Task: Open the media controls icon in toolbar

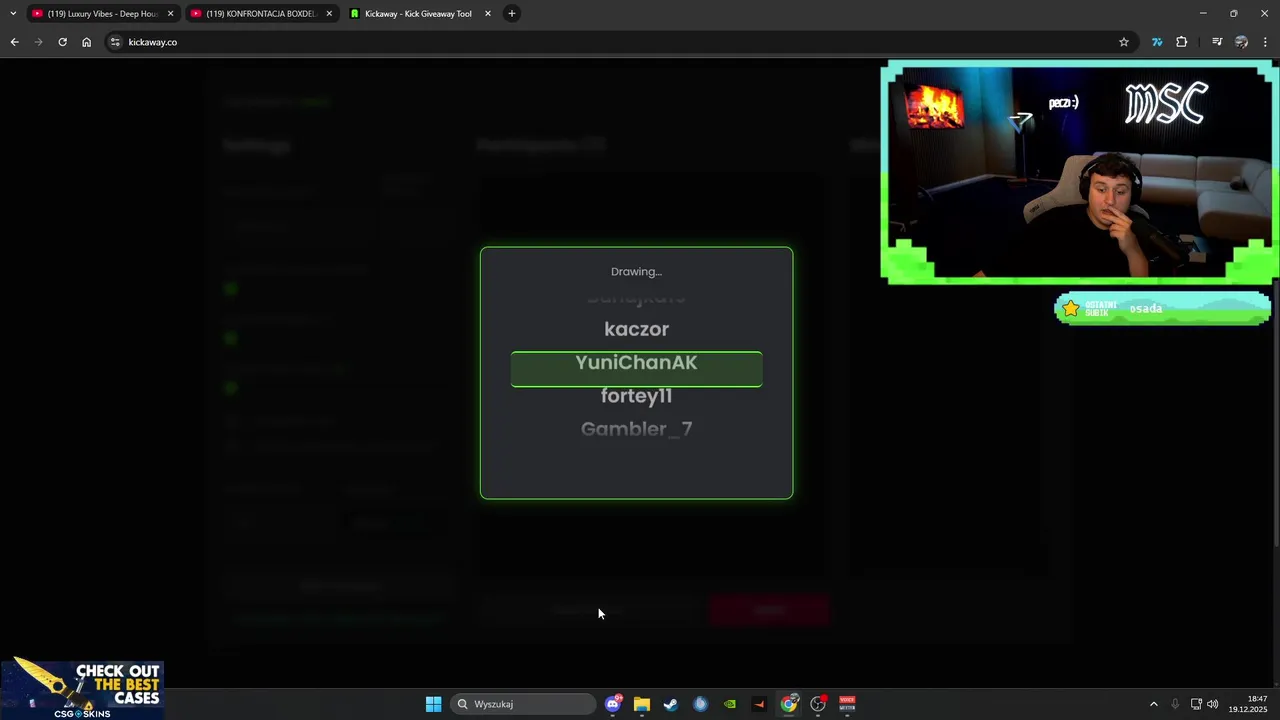Action: coord(1217,42)
